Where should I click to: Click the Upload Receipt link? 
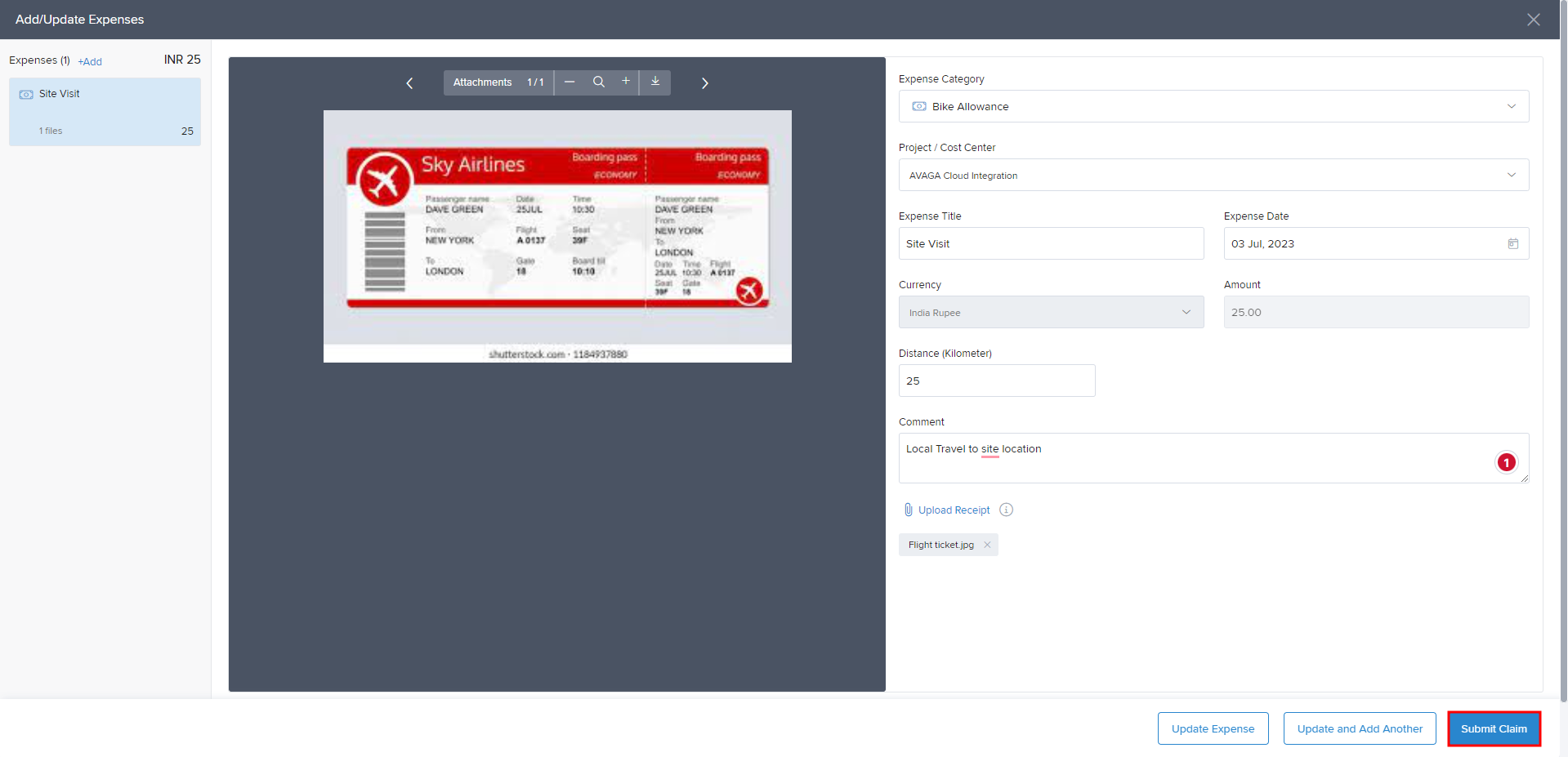pos(953,510)
